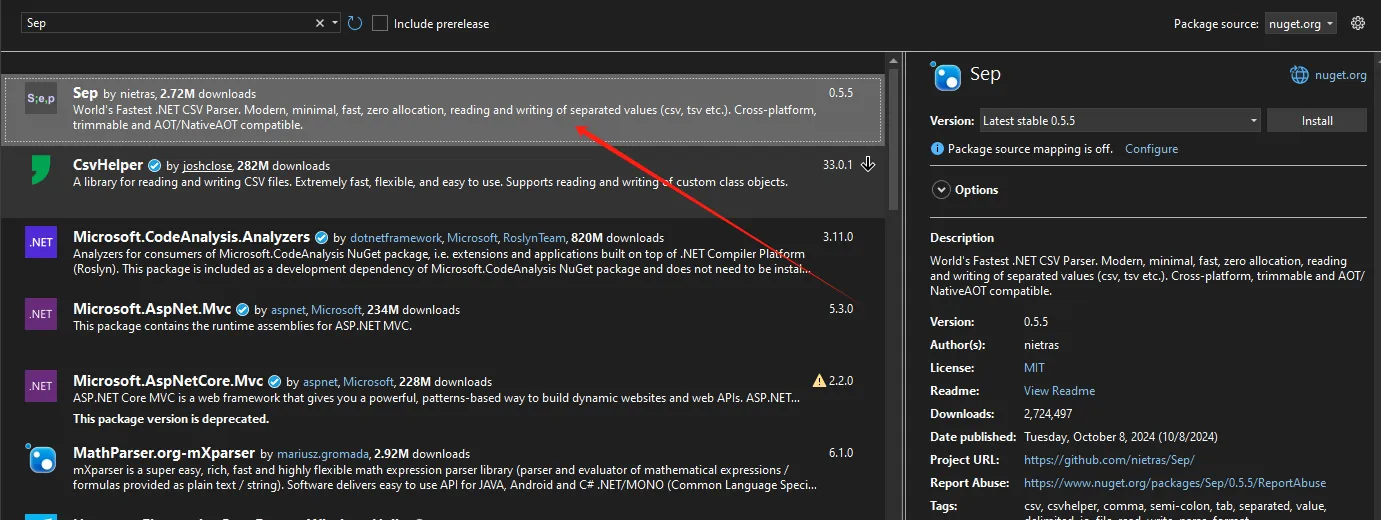Click the refresh icon beside the search box
1381x520 pixels.
356,23
